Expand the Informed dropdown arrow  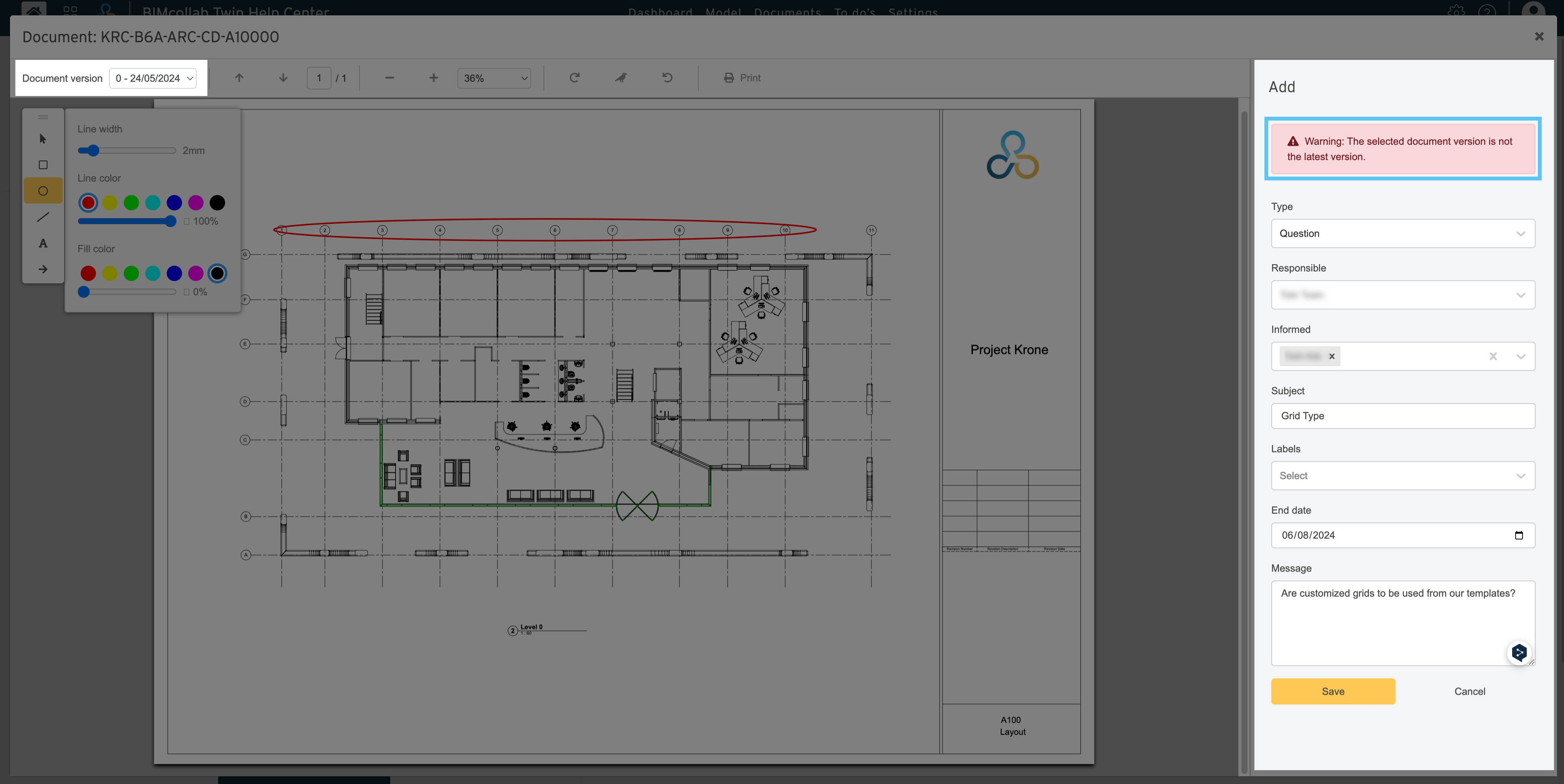pyautogui.click(x=1520, y=356)
